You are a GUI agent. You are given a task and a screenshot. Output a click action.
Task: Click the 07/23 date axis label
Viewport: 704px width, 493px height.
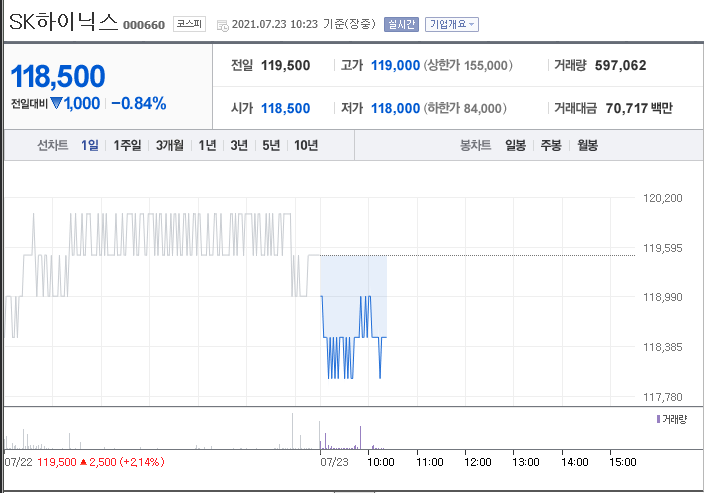tap(334, 462)
